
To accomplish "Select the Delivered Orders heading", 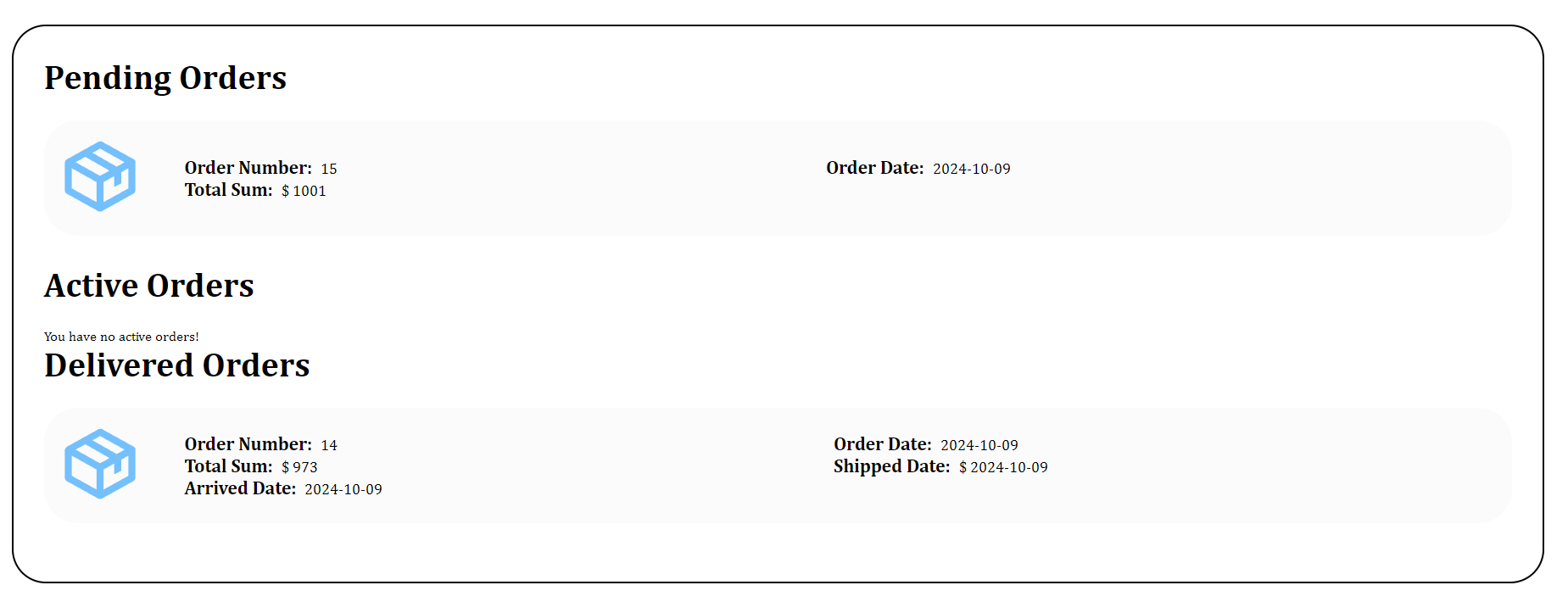I will 177,365.
